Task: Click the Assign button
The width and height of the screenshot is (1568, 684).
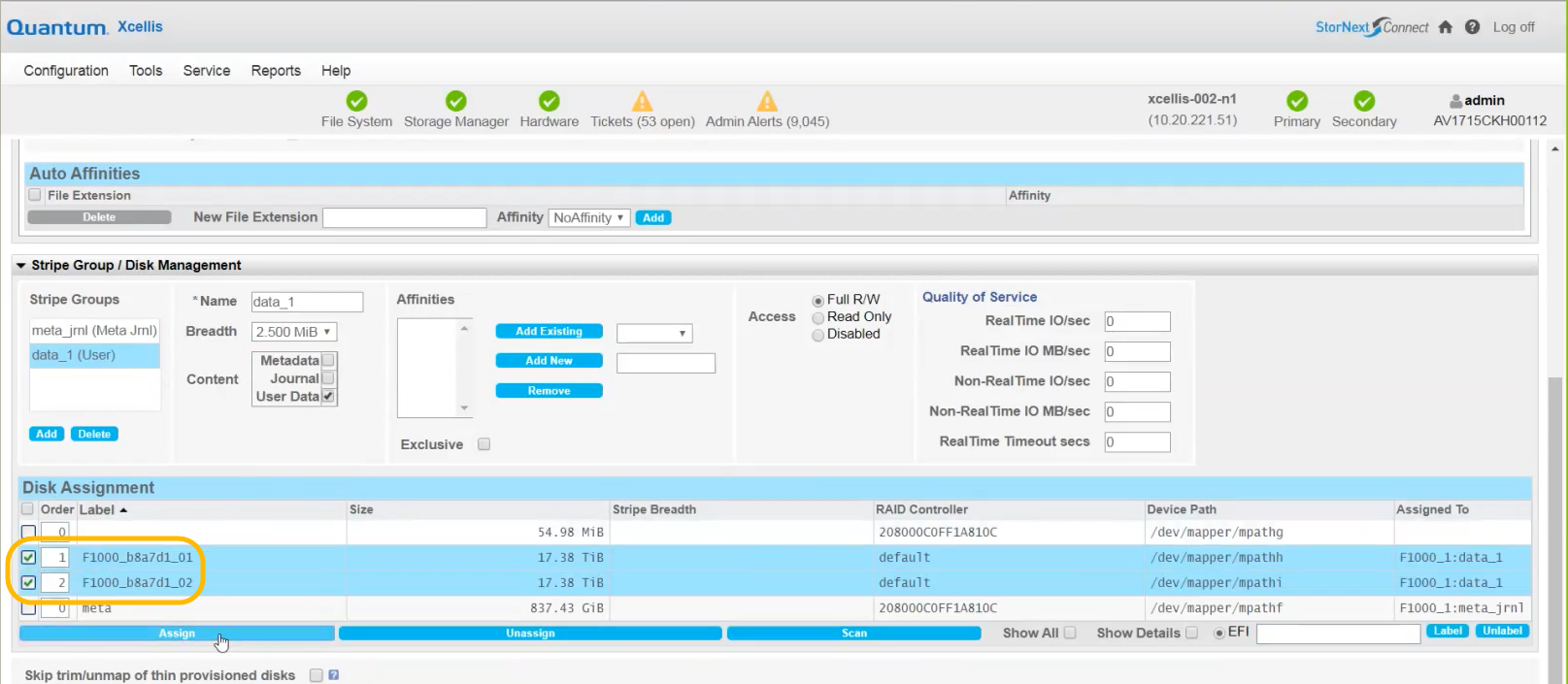Action: [x=177, y=634]
